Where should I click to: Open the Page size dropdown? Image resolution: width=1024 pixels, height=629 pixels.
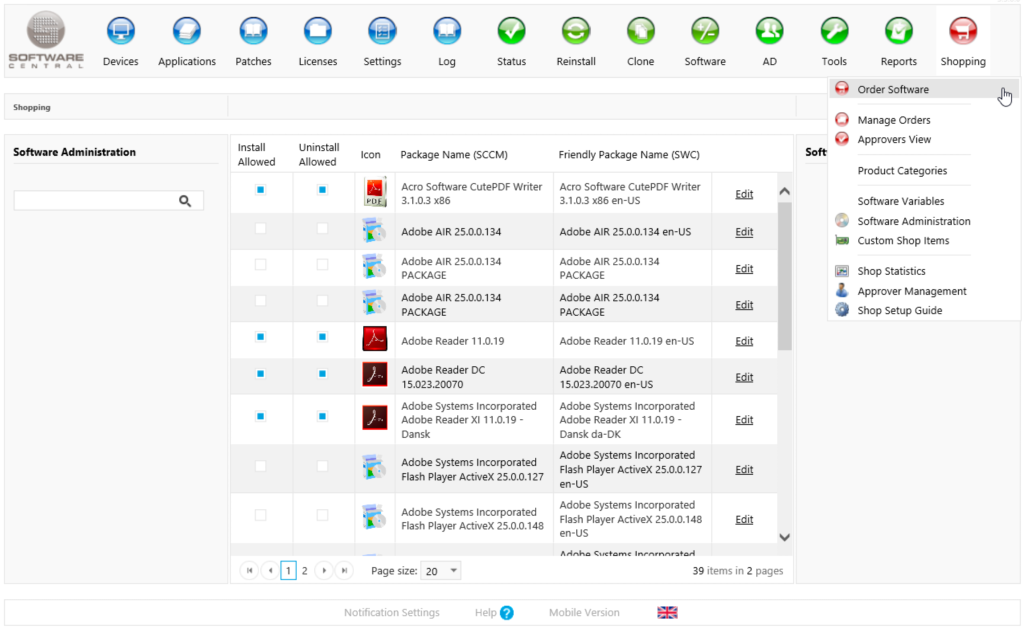click(x=441, y=571)
